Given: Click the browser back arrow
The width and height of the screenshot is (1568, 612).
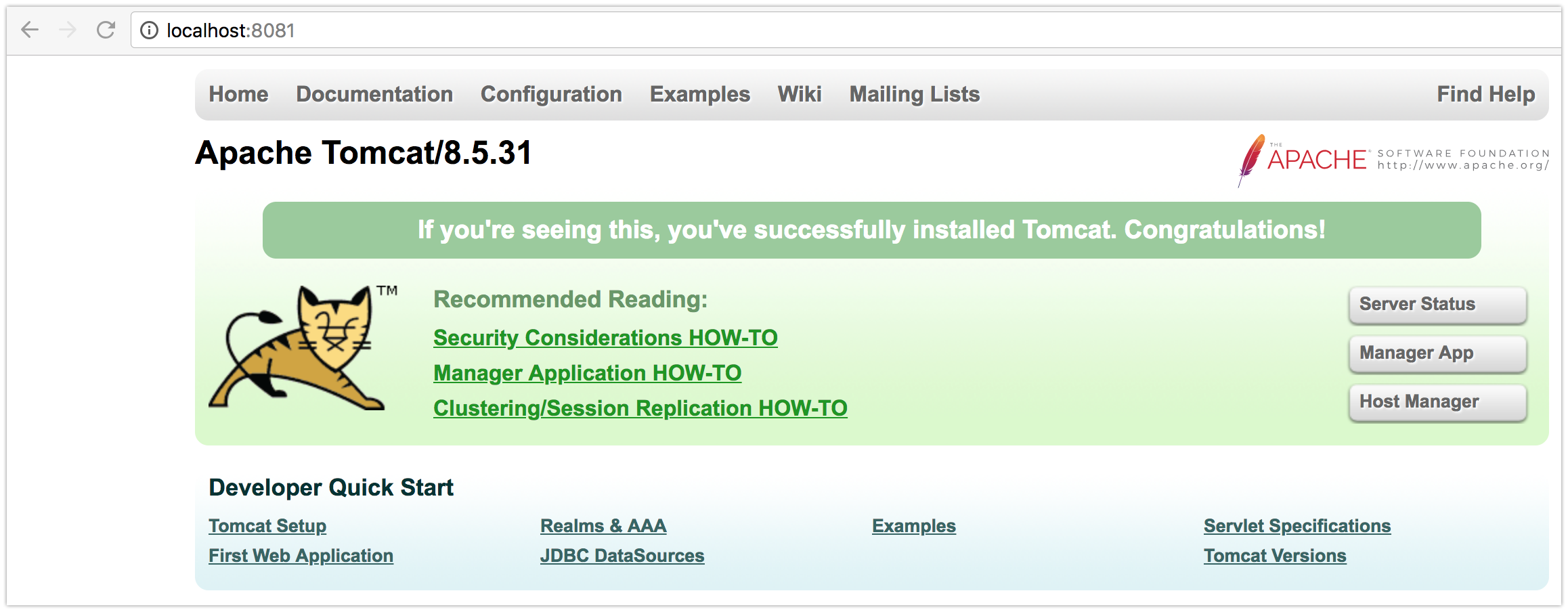Looking at the screenshot, I should (x=30, y=30).
